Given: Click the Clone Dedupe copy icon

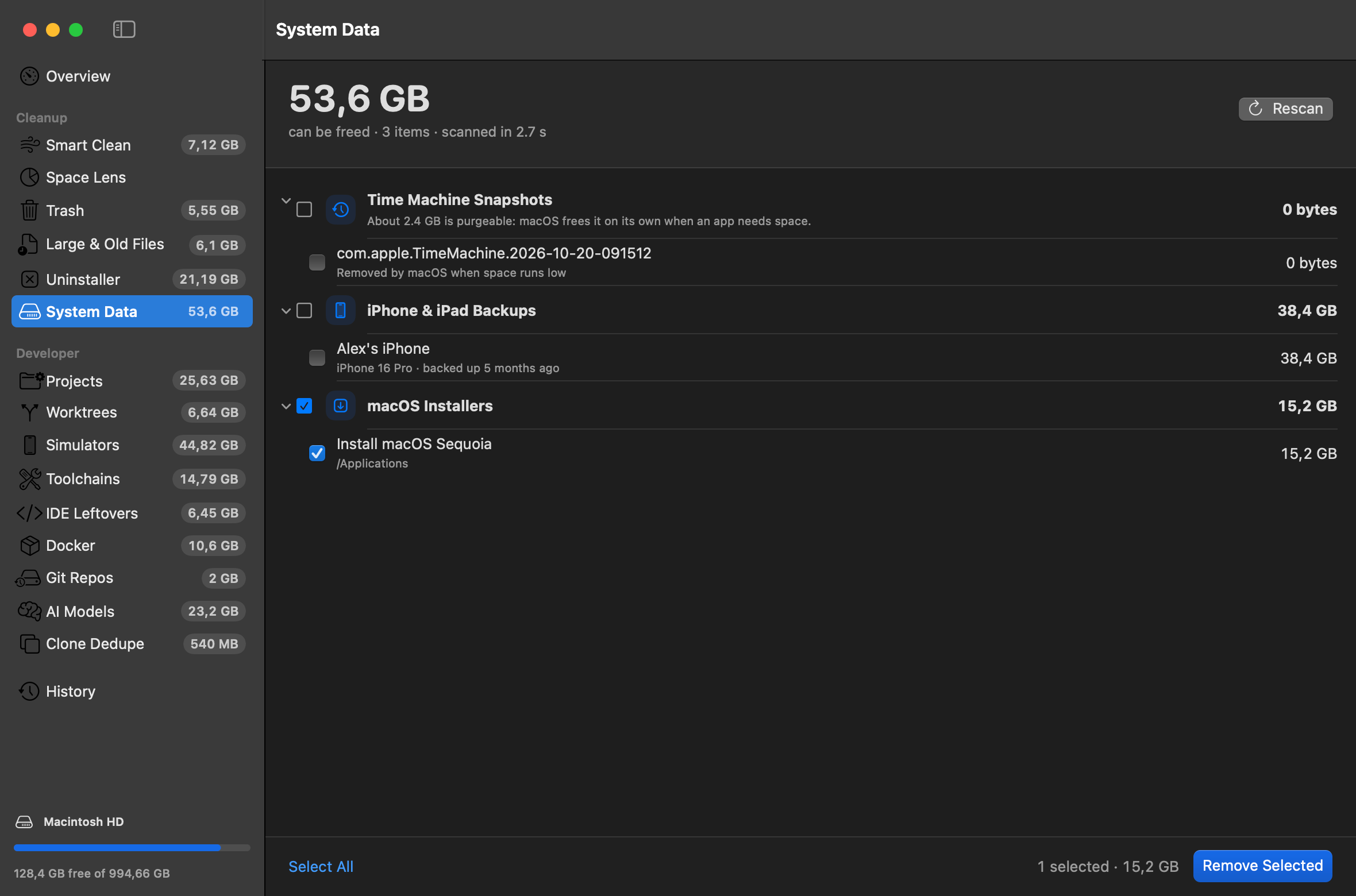Looking at the screenshot, I should [x=29, y=644].
